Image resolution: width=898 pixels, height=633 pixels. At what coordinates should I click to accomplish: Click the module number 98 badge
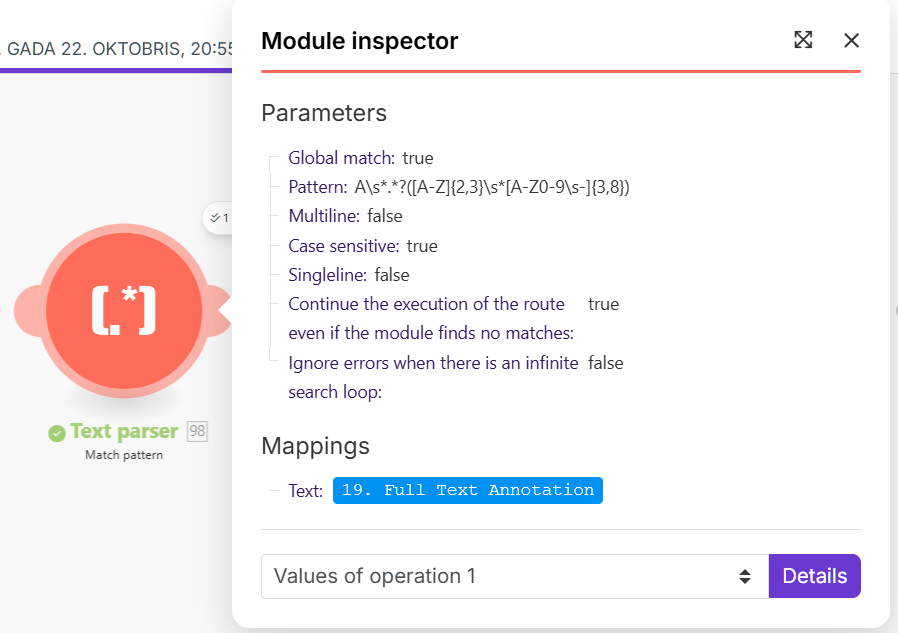coord(197,432)
